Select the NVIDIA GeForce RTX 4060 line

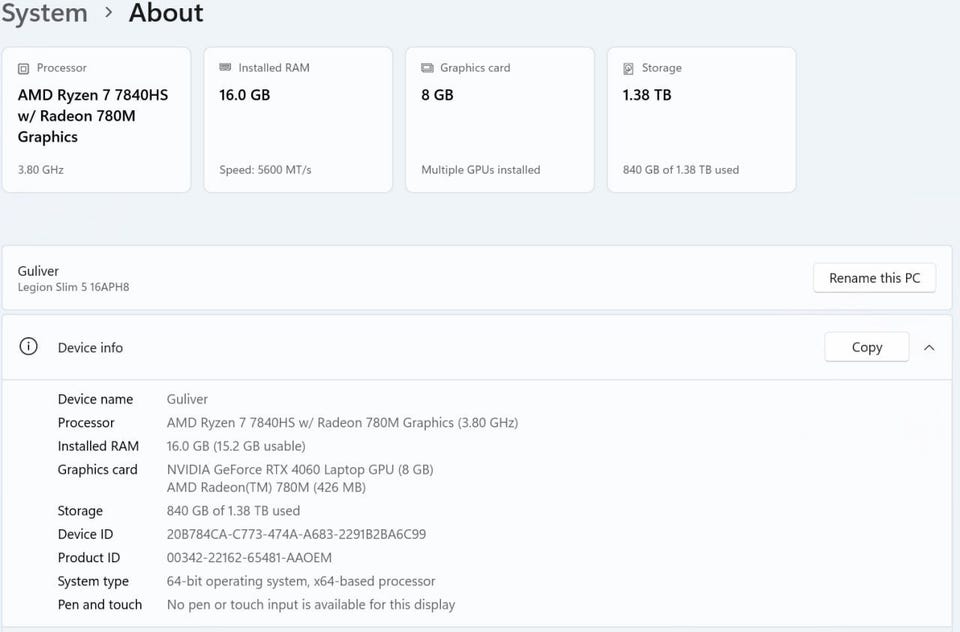(x=300, y=470)
